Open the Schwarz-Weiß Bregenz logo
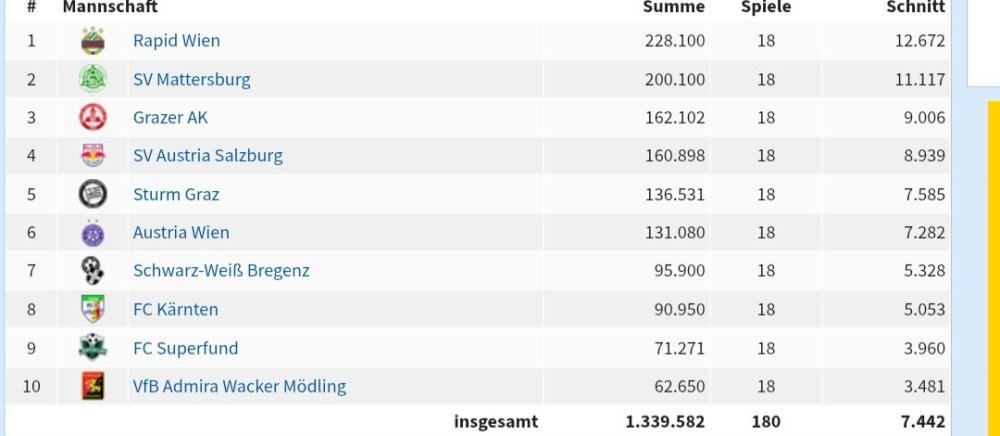Image resolution: width=1000 pixels, height=436 pixels. (x=93, y=270)
